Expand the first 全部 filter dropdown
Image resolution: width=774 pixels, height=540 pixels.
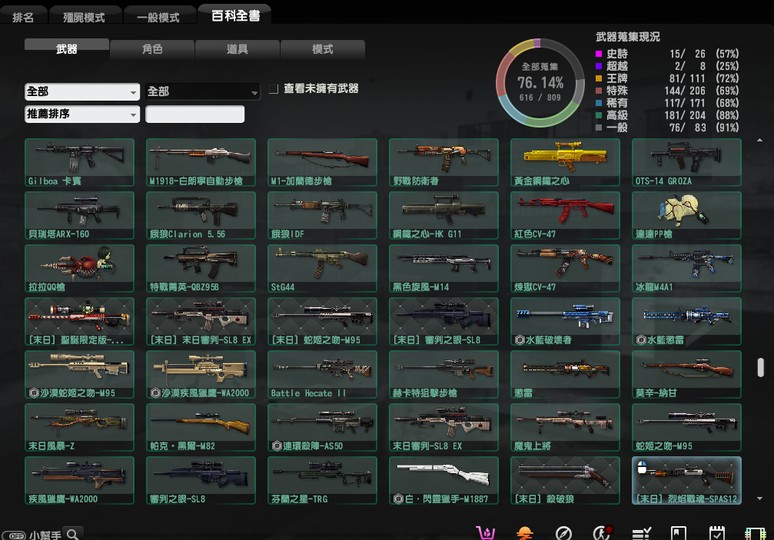point(82,91)
